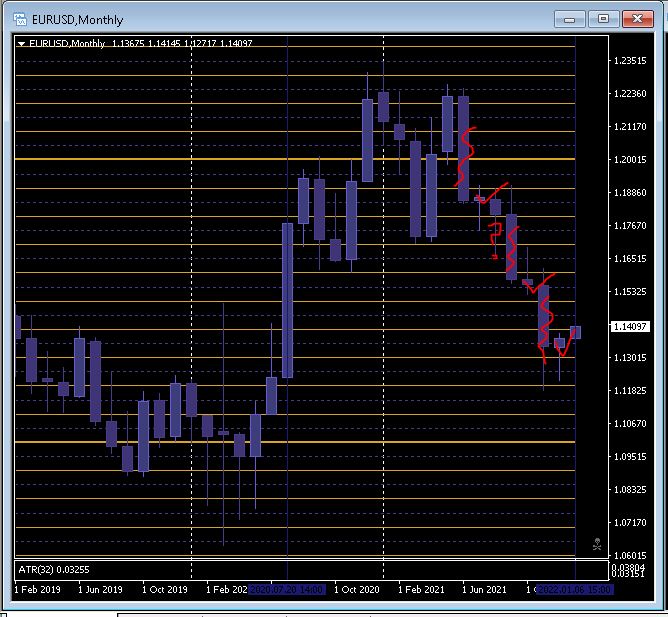Click the current price label 1.14097
Screen dimensions: 668x617
pos(630,326)
